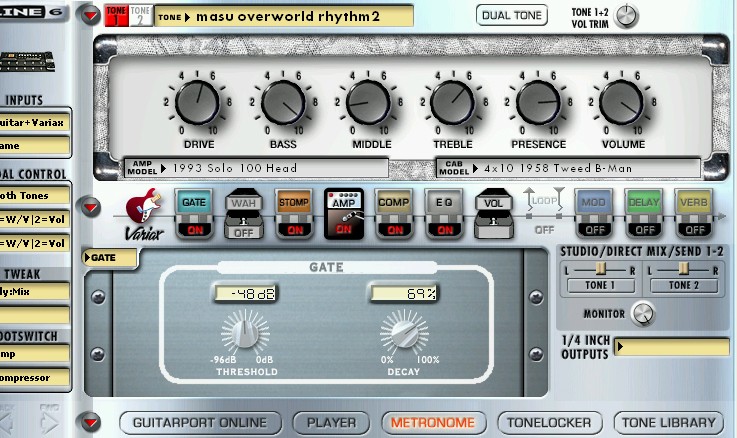This screenshot has width=737, height=438.
Task: Open the 1/4 INCH OUTPUTS dropdown
Action: tap(672, 347)
